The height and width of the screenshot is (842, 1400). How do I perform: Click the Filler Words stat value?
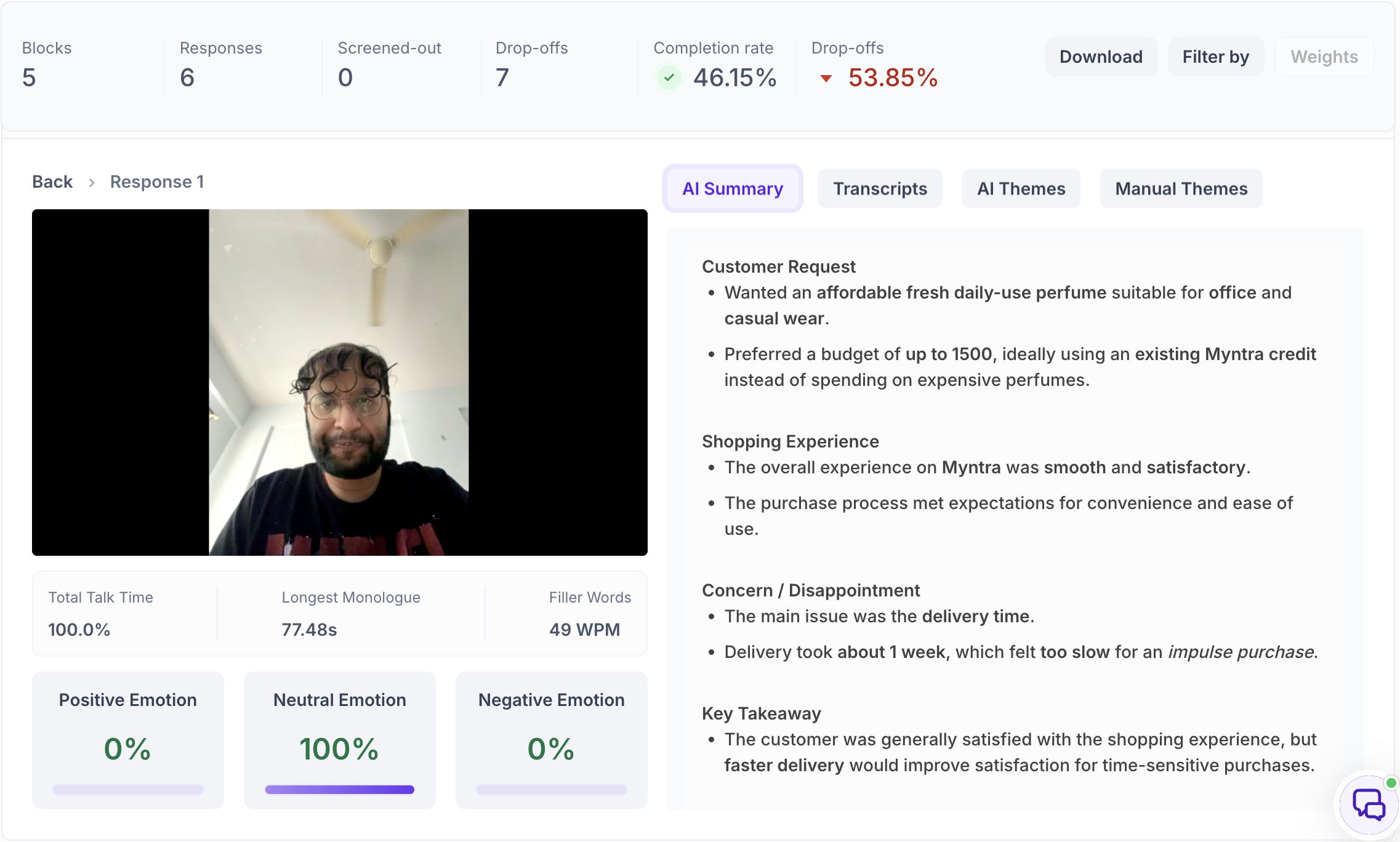pyautogui.click(x=584, y=630)
